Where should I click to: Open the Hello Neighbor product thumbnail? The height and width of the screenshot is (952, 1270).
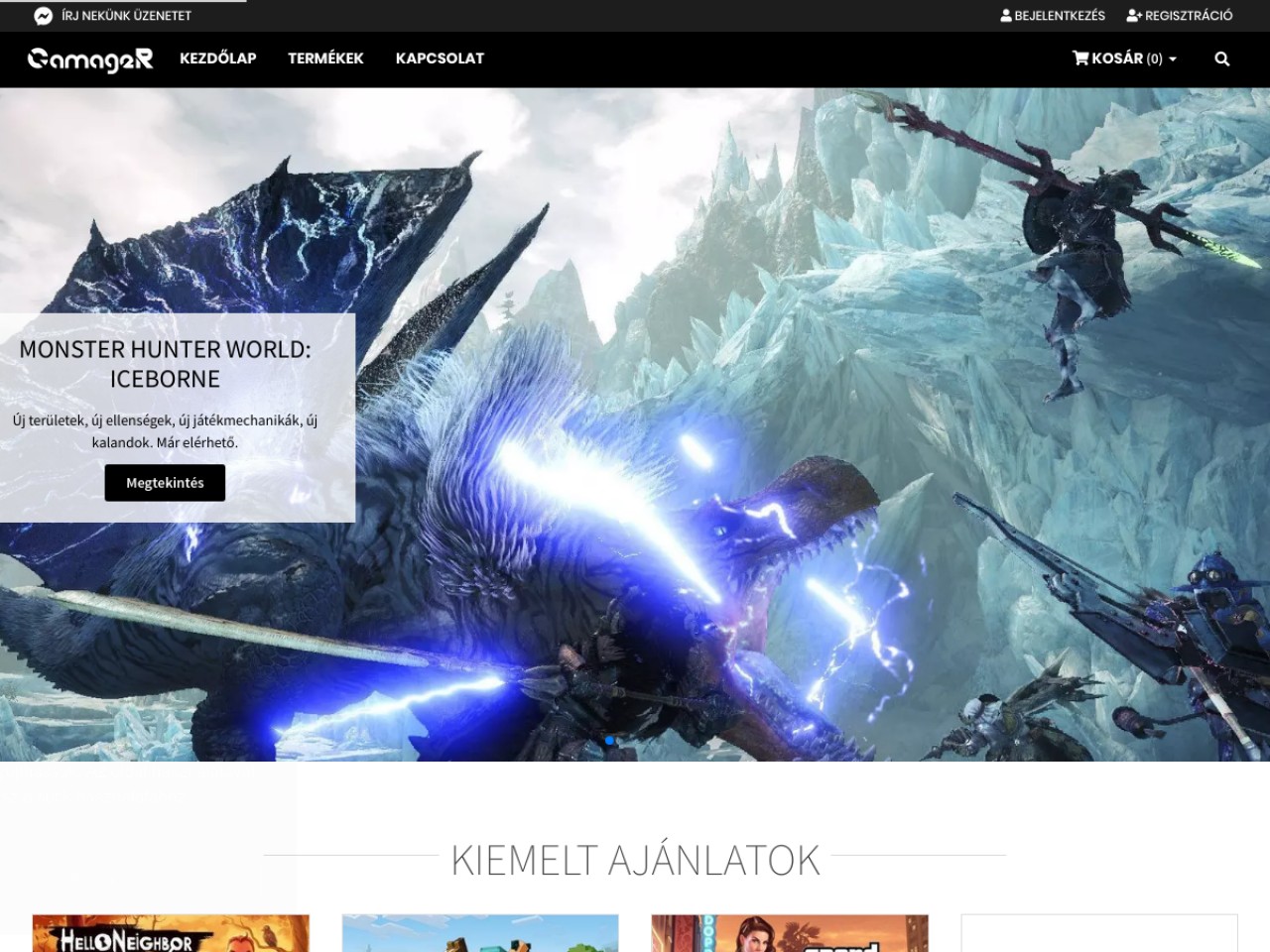click(171, 933)
